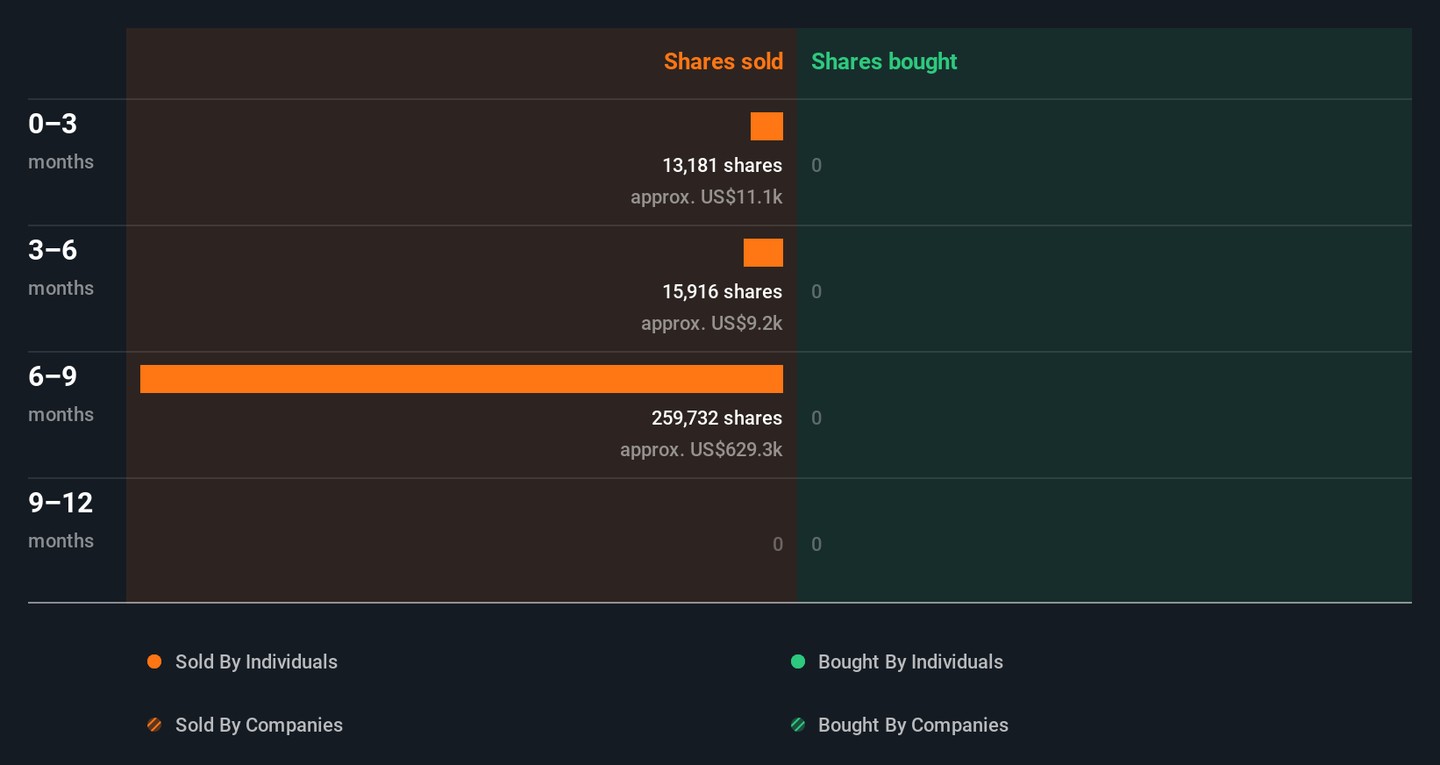This screenshot has height=765, width=1440.
Task: Click the 259,732 shares value
Action: click(717, 418)
